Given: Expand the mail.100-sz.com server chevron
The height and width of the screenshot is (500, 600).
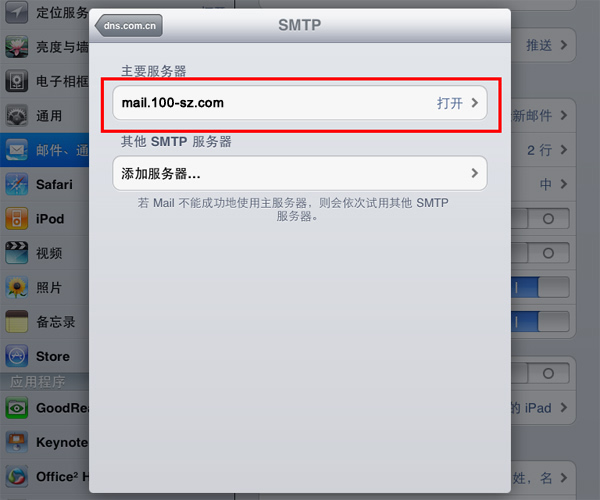Looking at the screenshot, I should click(475, 103).
